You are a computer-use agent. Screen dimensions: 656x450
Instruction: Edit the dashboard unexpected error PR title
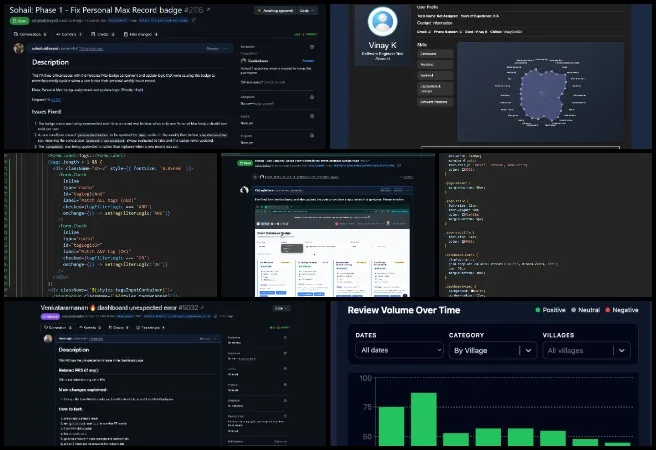[x=202, y=308]
